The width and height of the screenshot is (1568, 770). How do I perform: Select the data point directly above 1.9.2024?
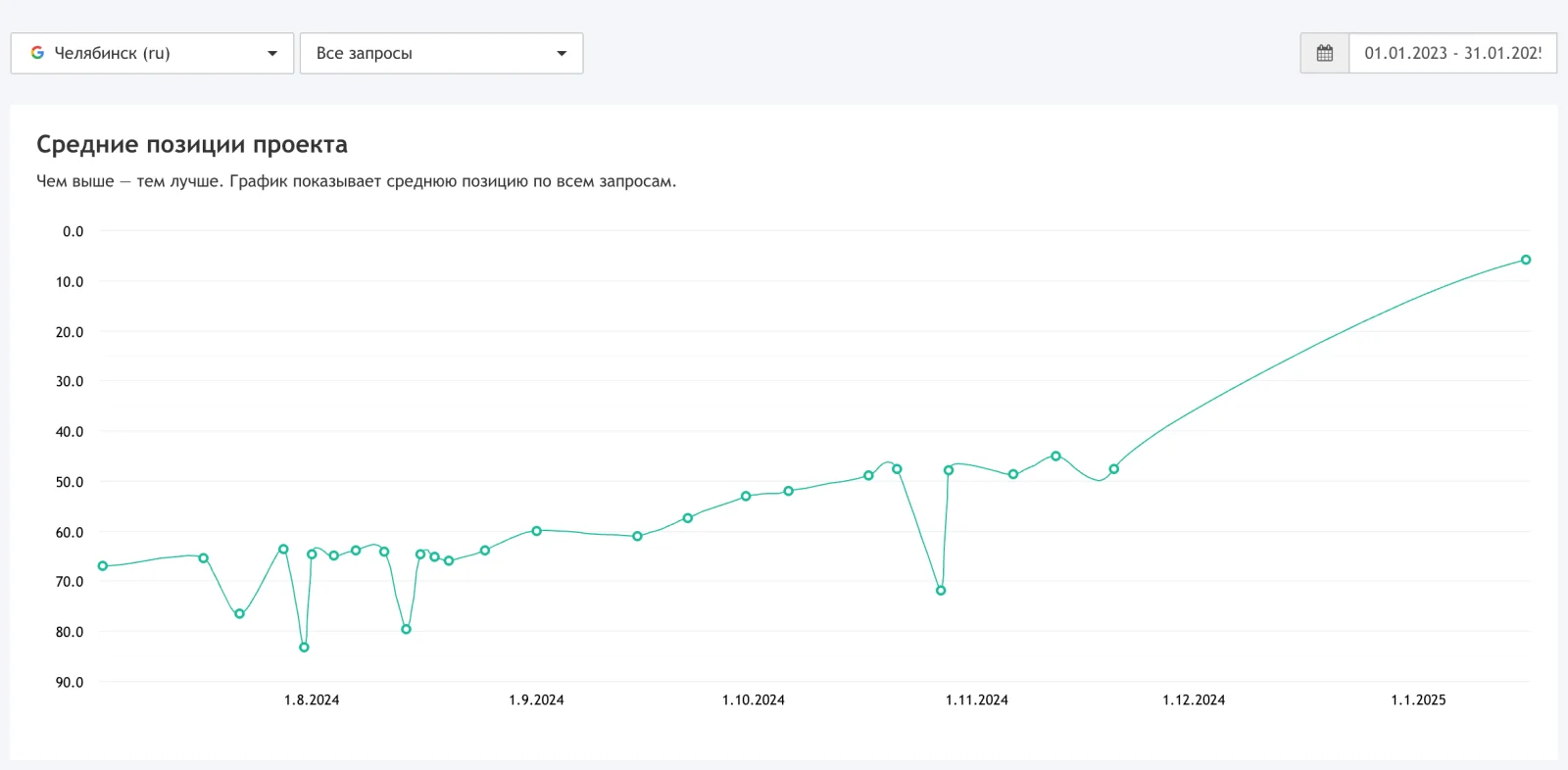pos(536,531)
